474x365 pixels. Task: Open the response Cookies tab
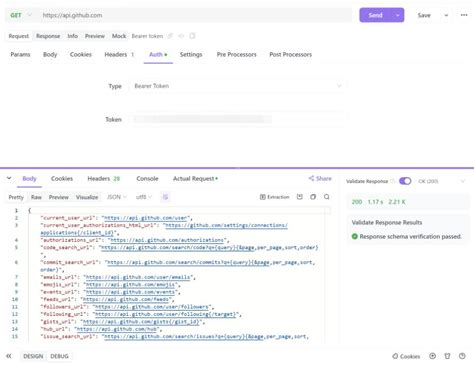62,179
